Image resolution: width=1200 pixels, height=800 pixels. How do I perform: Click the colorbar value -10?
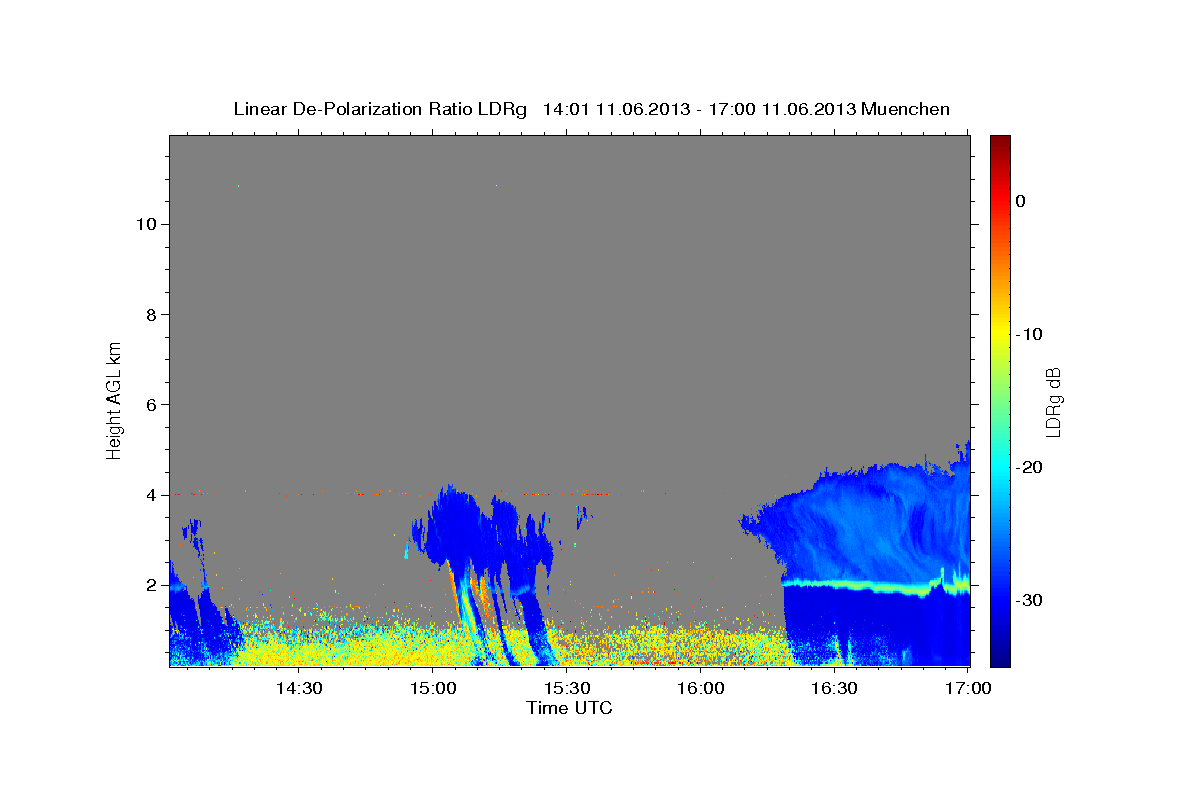click(x=1030, y=334)
